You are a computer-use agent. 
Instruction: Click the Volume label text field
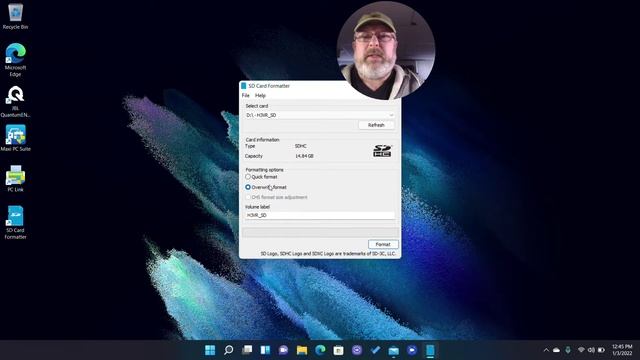(320, 215)
